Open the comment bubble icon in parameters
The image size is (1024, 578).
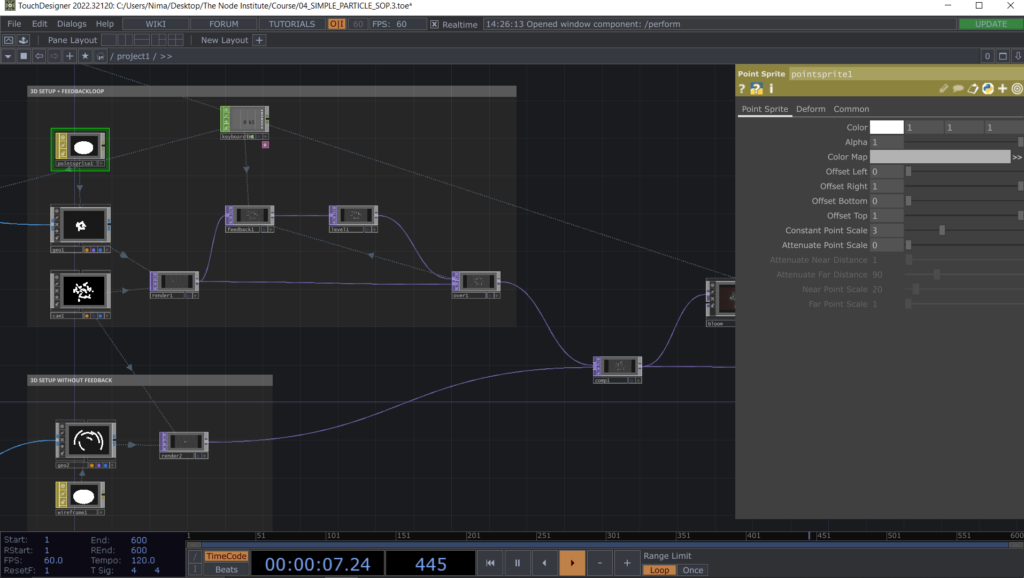pos(958,89)
